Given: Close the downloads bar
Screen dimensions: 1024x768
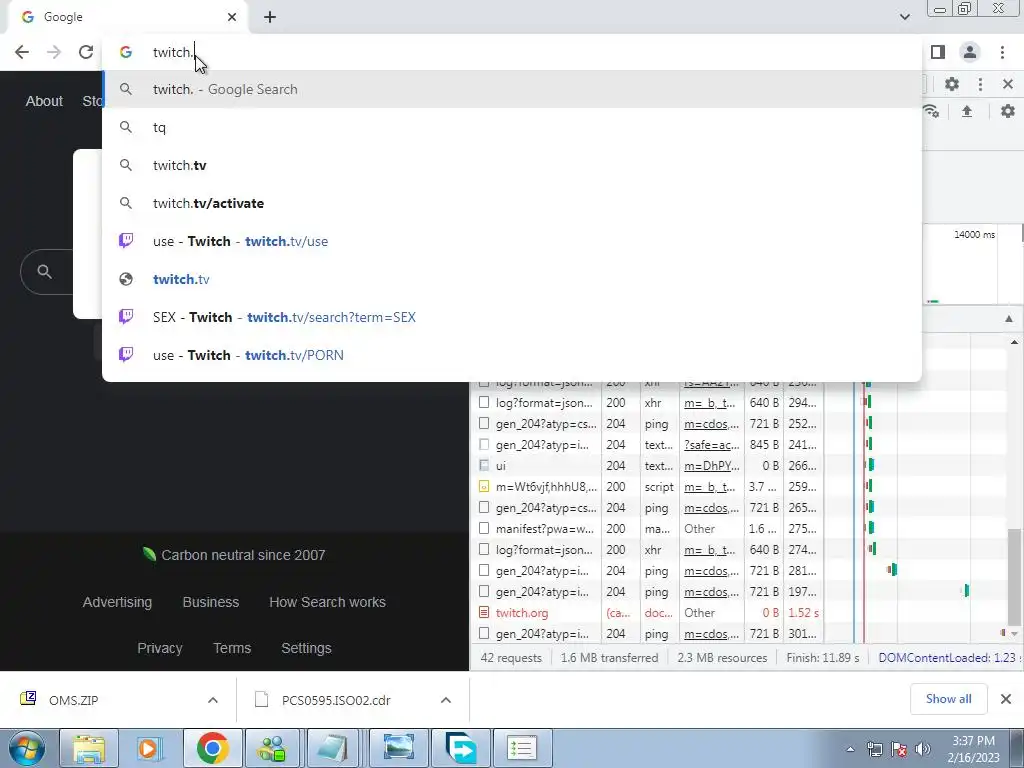Looking at the screenshot, I should click(1006, 699).
